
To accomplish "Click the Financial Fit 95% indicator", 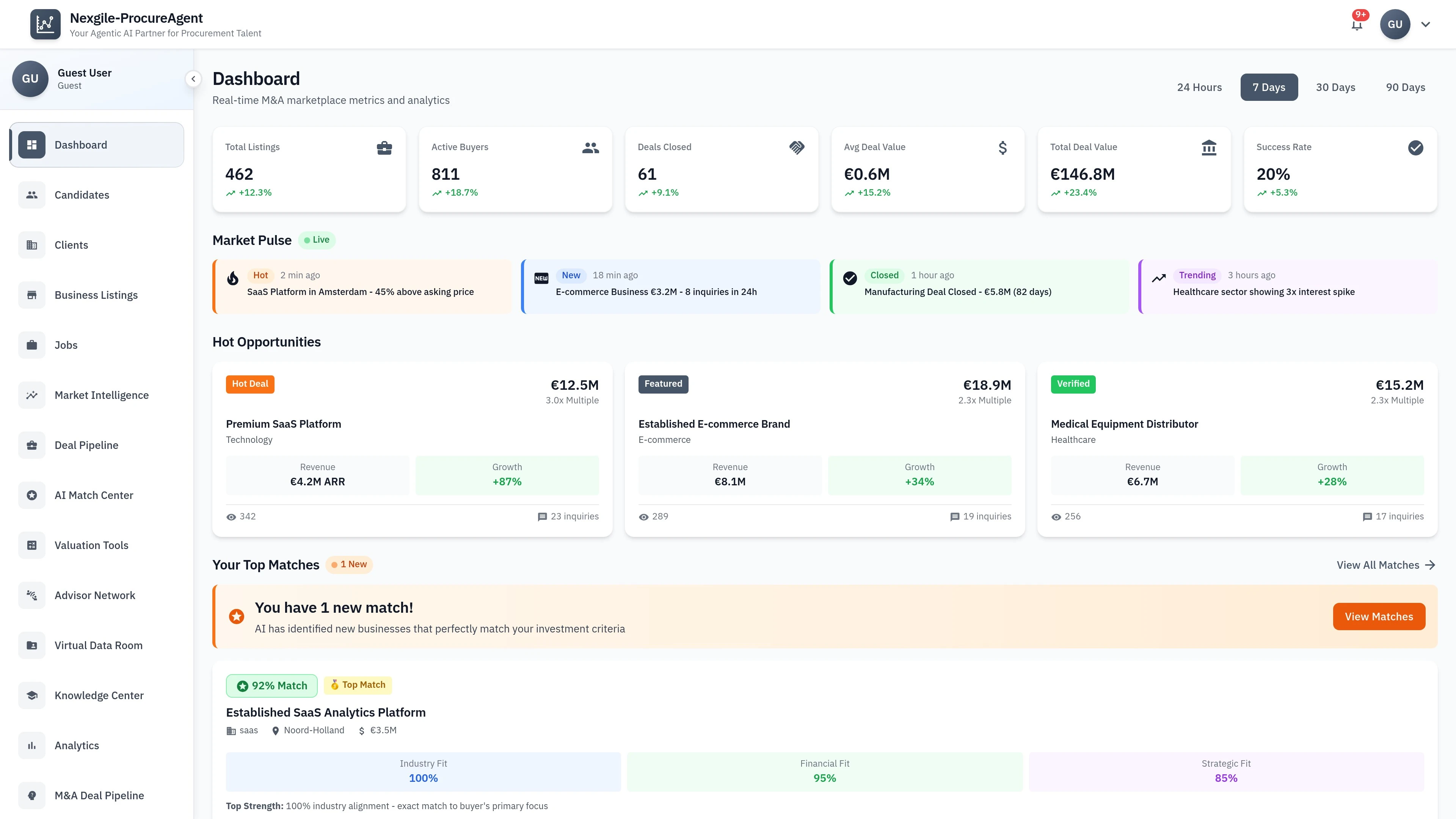I will pos(825,772).
